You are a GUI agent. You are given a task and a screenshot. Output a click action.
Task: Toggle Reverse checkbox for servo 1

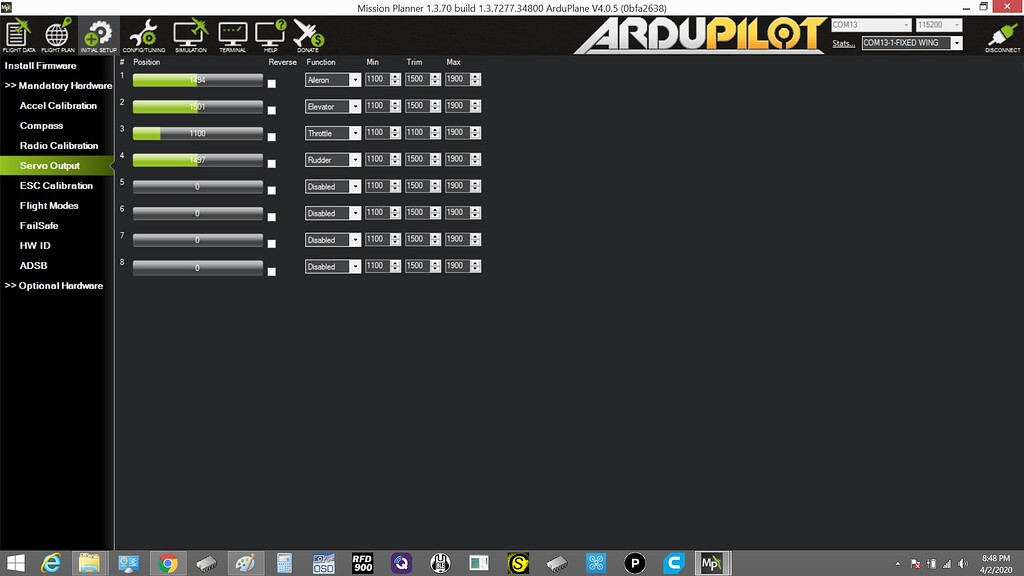(272, 84)
